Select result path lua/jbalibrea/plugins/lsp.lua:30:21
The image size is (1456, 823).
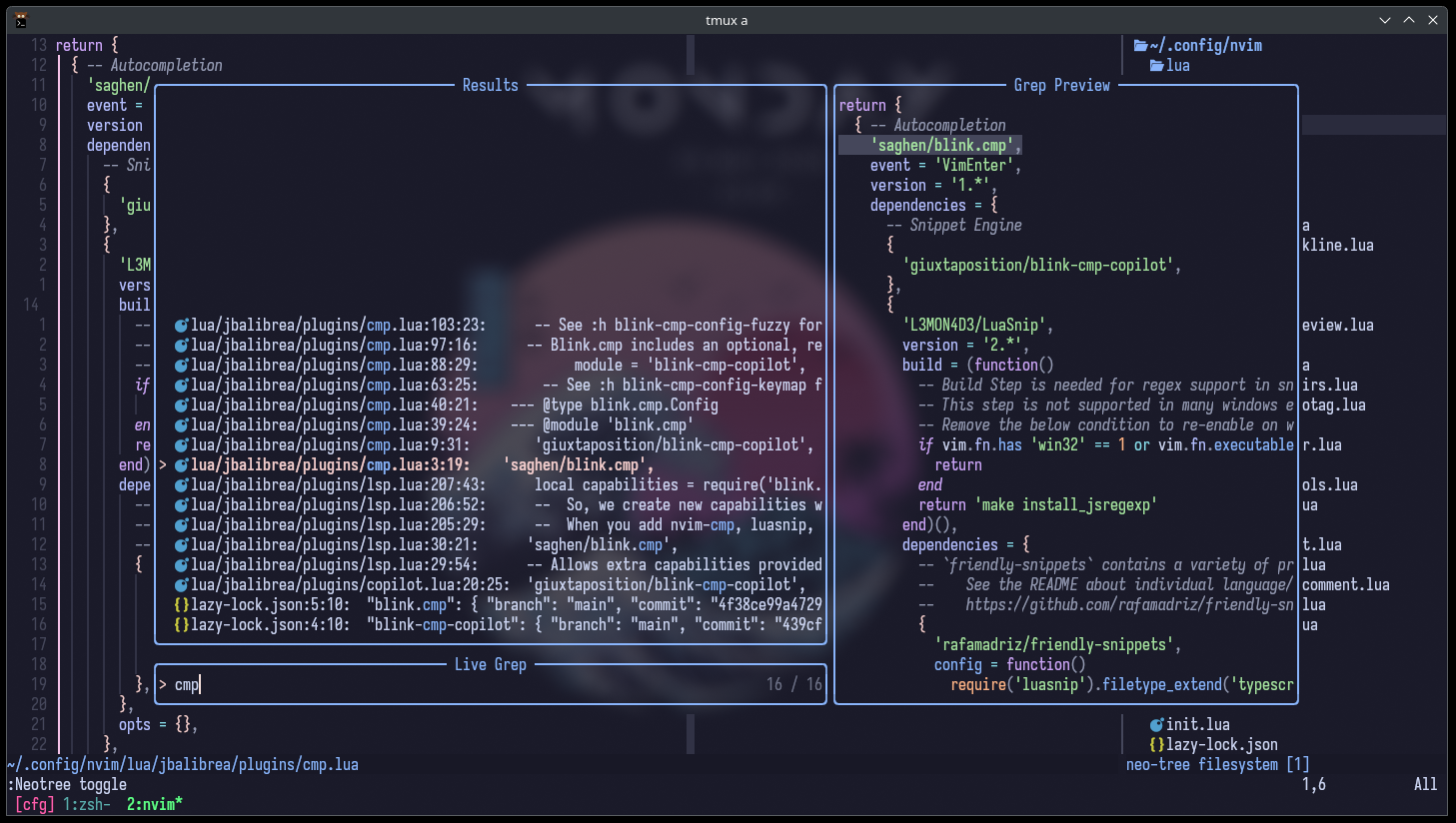click(334, 545)
